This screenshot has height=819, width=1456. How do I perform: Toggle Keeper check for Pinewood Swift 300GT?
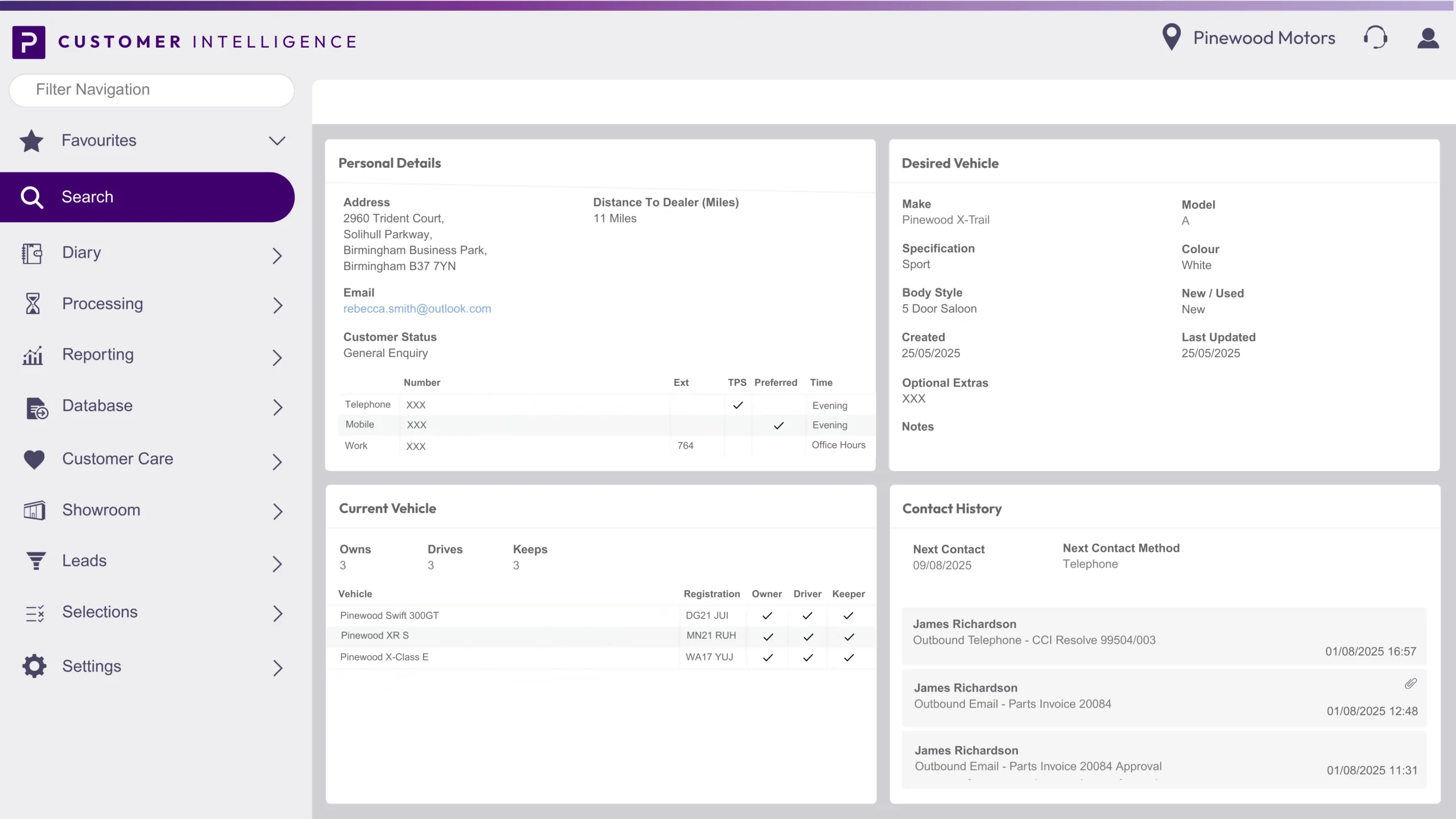(x=848, y=615)
